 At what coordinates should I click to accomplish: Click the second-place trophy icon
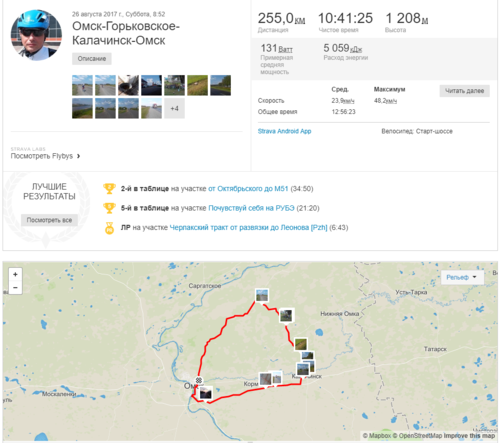coord(109,189)
